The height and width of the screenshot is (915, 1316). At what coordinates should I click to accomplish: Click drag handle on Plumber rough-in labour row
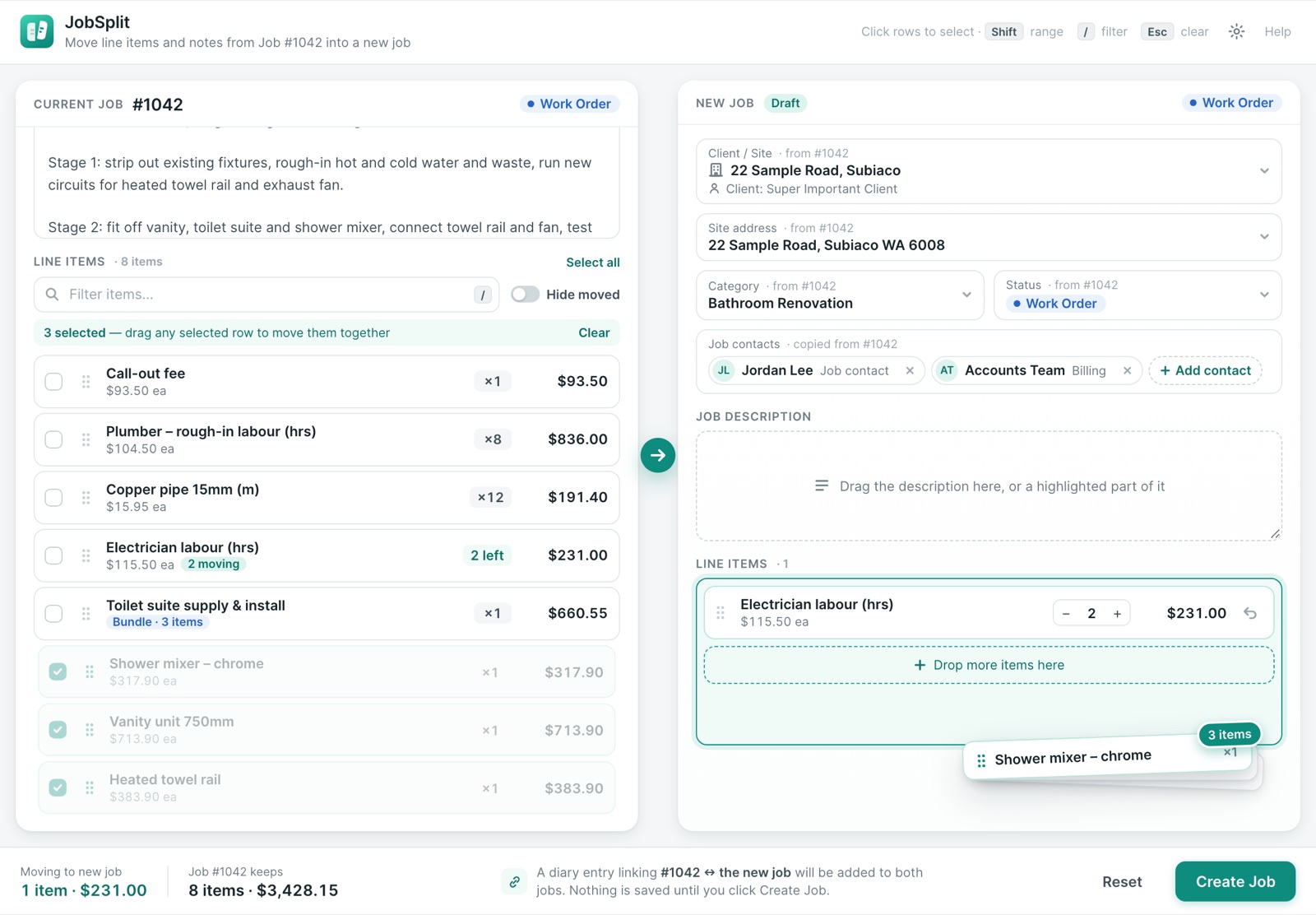(x=86, y=439)
